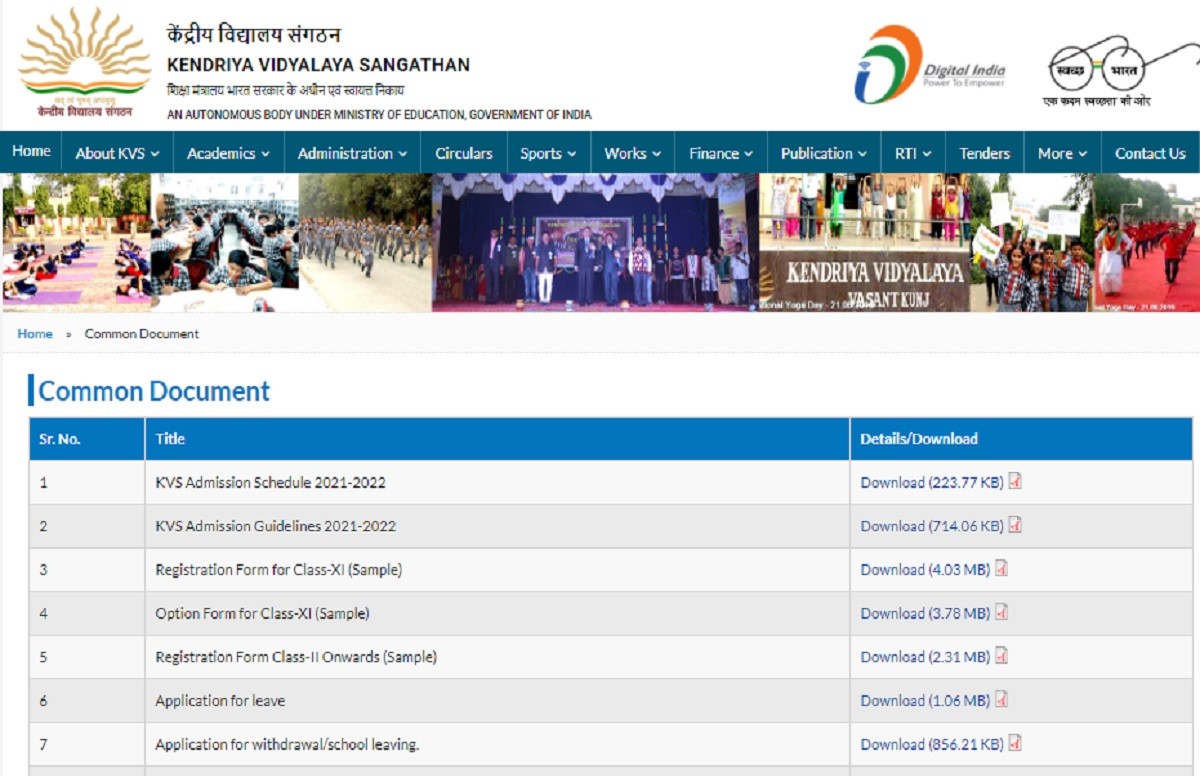Expand the Academics dropdown menu
The image size is (1200, 776).
click(228, 153)
